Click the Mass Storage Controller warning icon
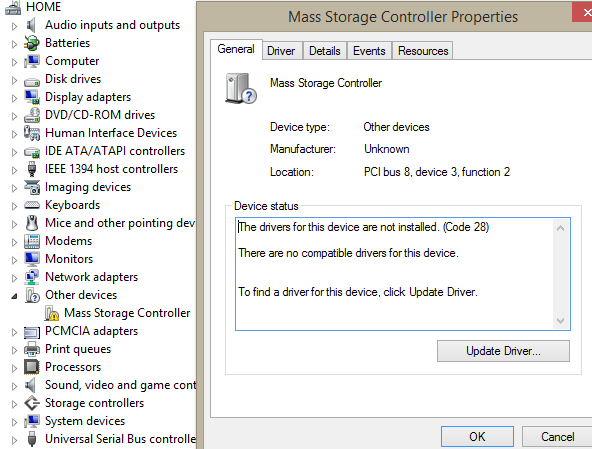The height and width of the screenshot is (449, 592). 51,313
